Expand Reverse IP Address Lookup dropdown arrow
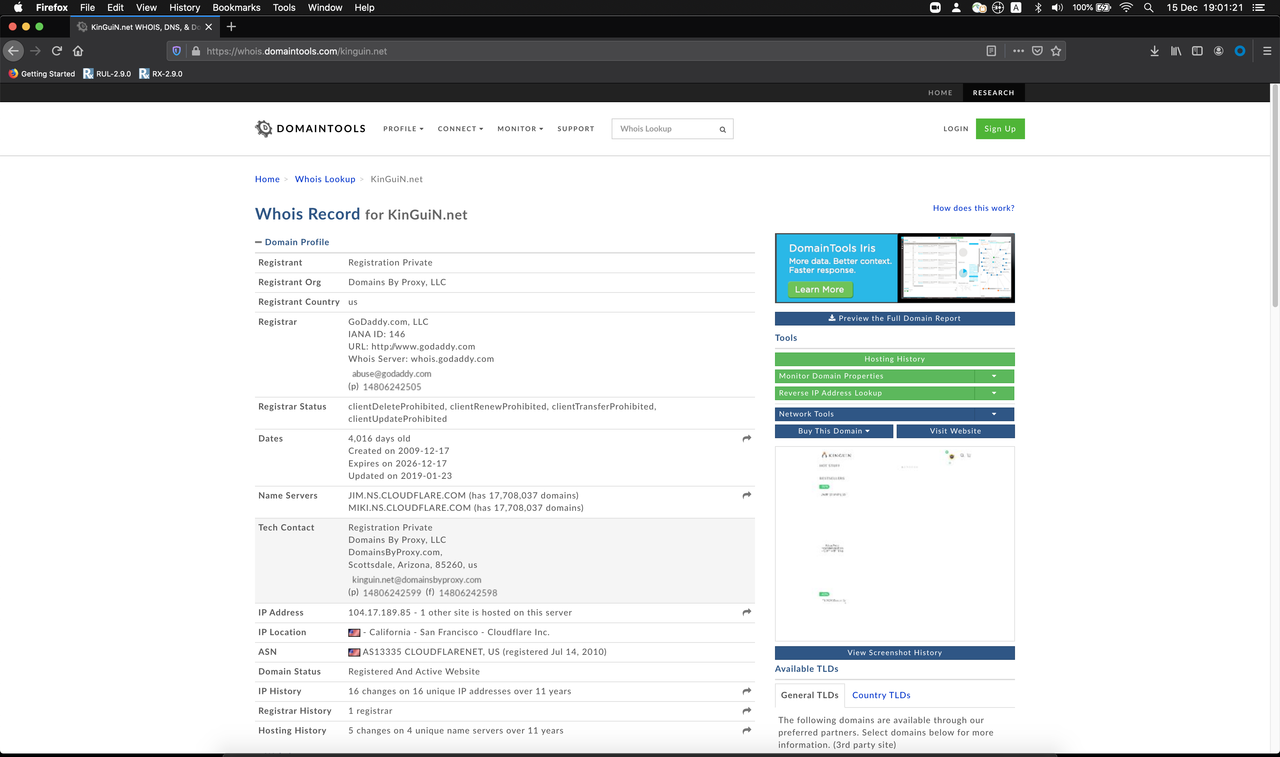1280x757 pixels. pos(994,393)
